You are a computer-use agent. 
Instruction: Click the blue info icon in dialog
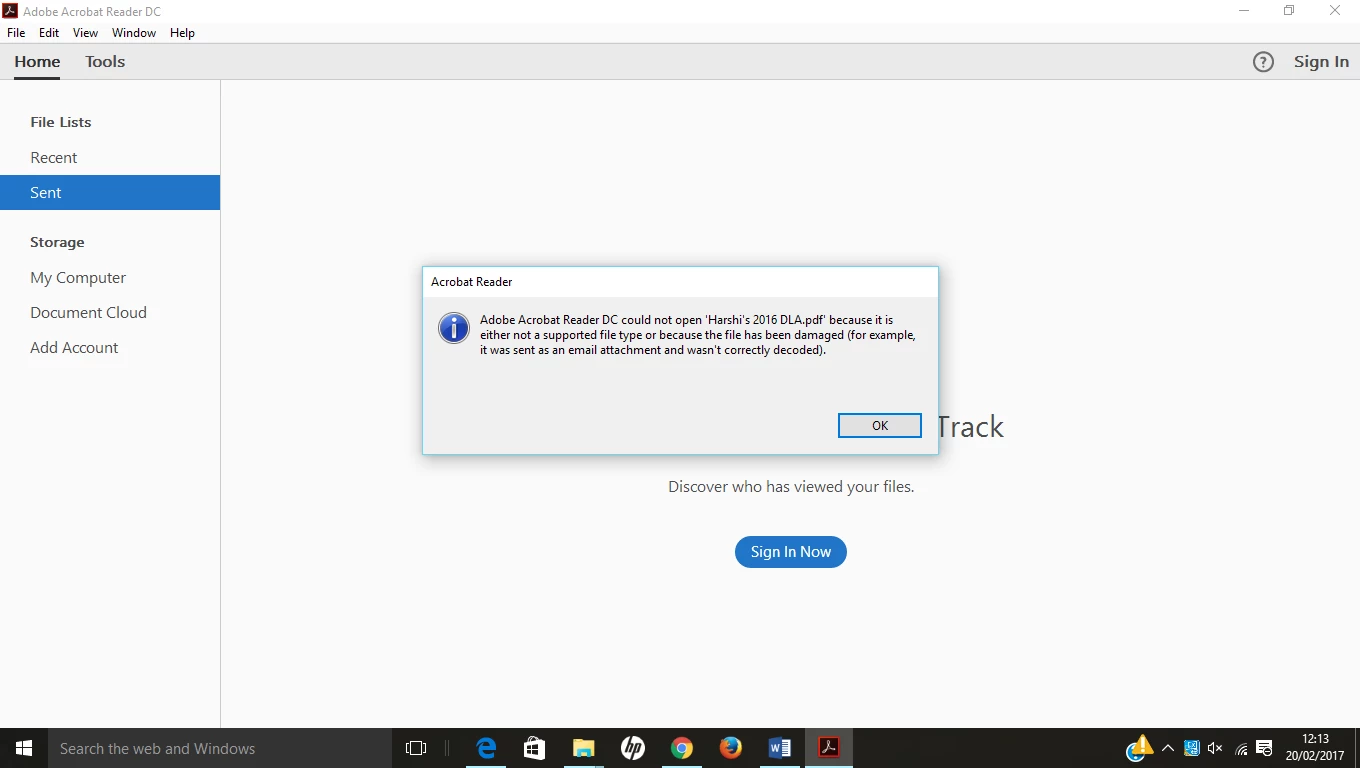(x=454, y=328)
